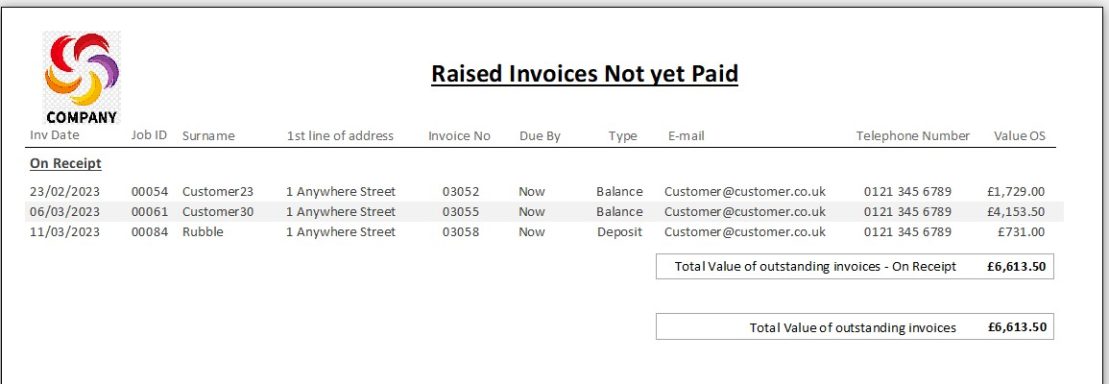Select invoice date 23/02/2023
Image resolution: width=1109 pixels, height=384 pixels.
(x=65, y=192)
